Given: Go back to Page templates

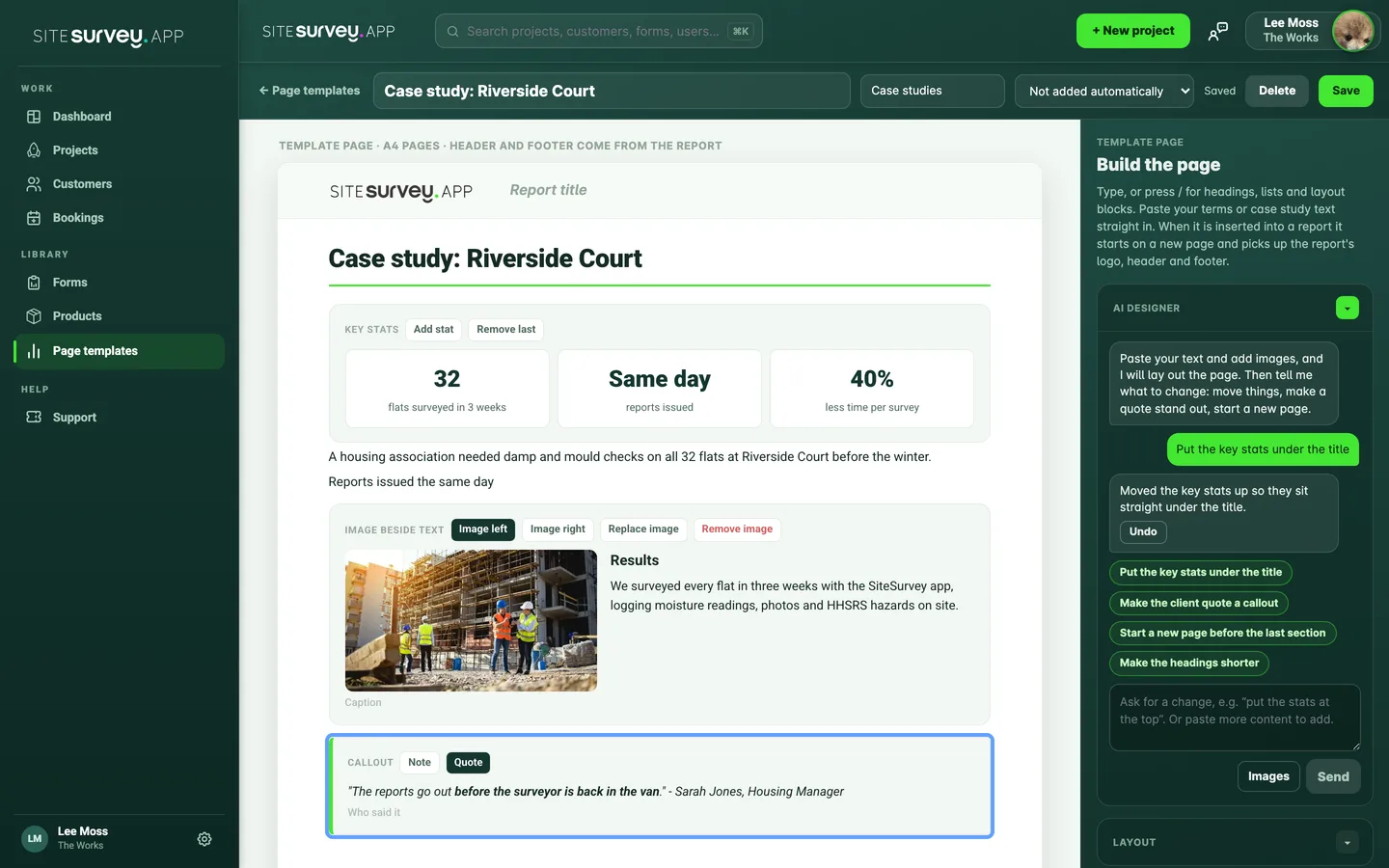Looking at the screenshot, I should coord(309,91).
